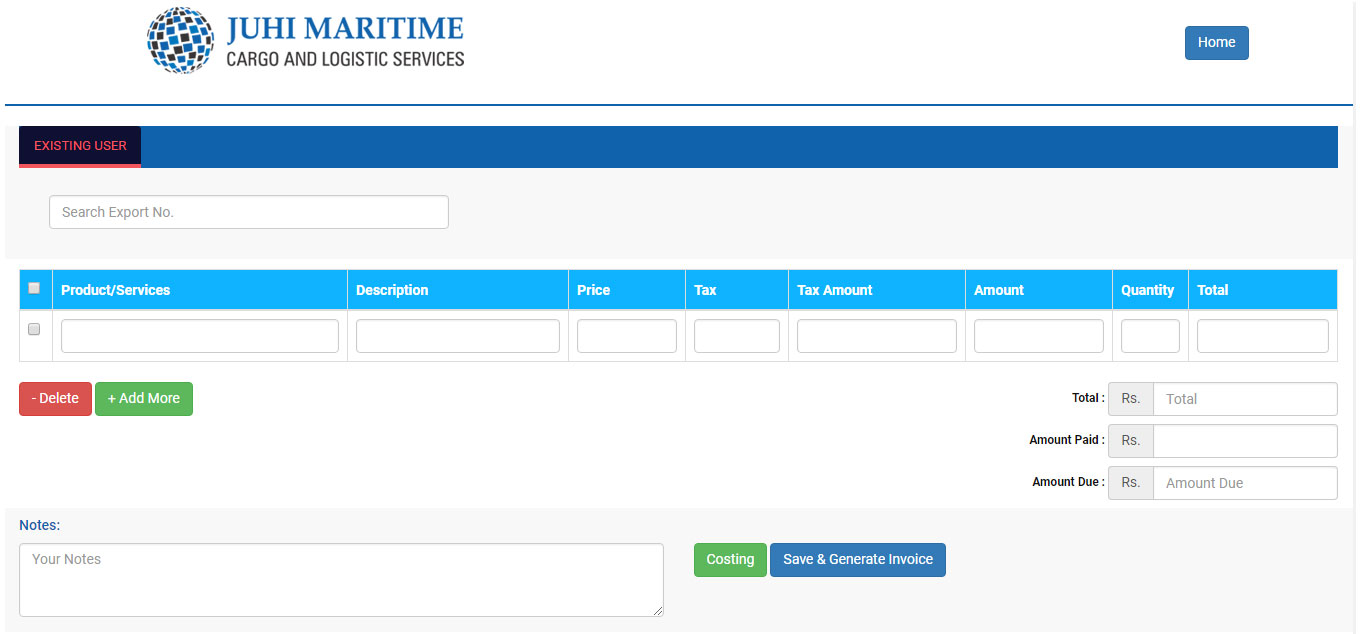Click the Amount Due input field

point(1244,483)
